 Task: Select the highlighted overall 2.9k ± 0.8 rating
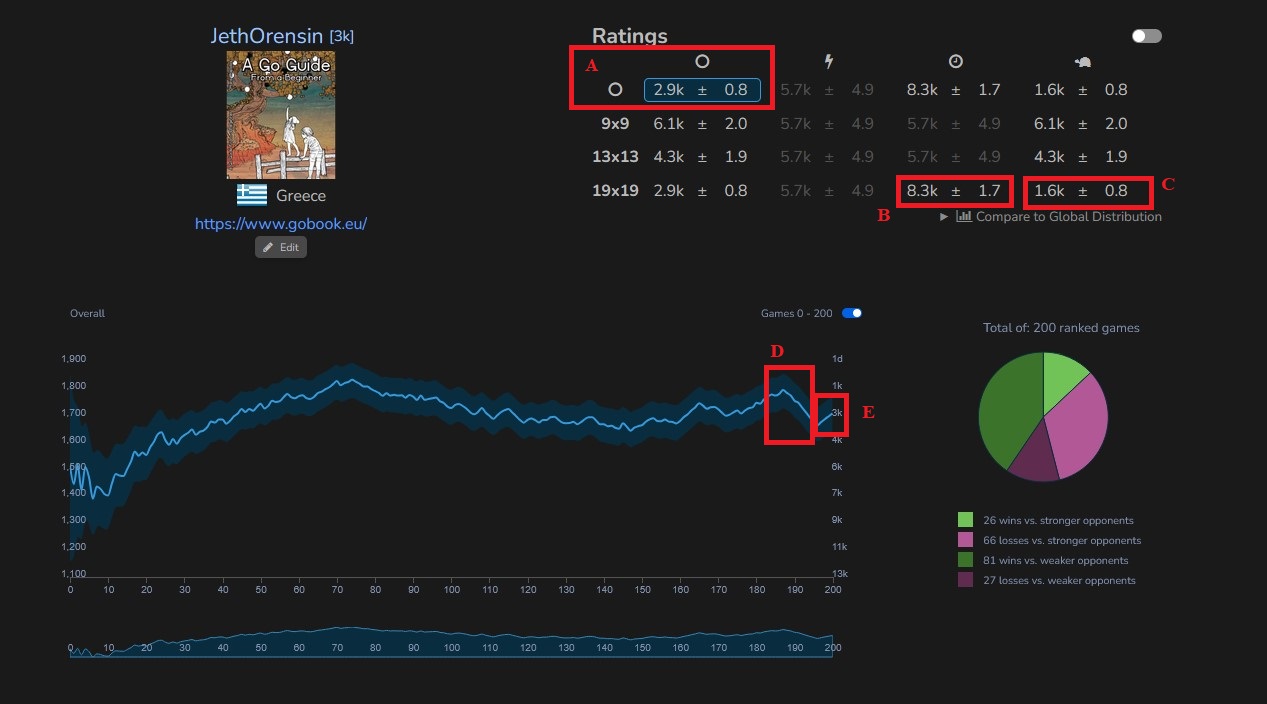tap(701, 90)
